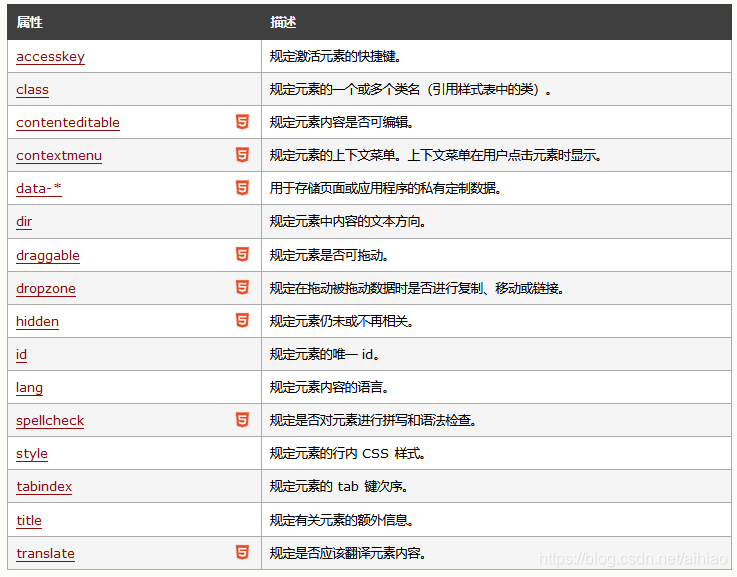Click the 属性 column header
The image size is (737, 577).
pyautogui.click(x=30, y=22)
